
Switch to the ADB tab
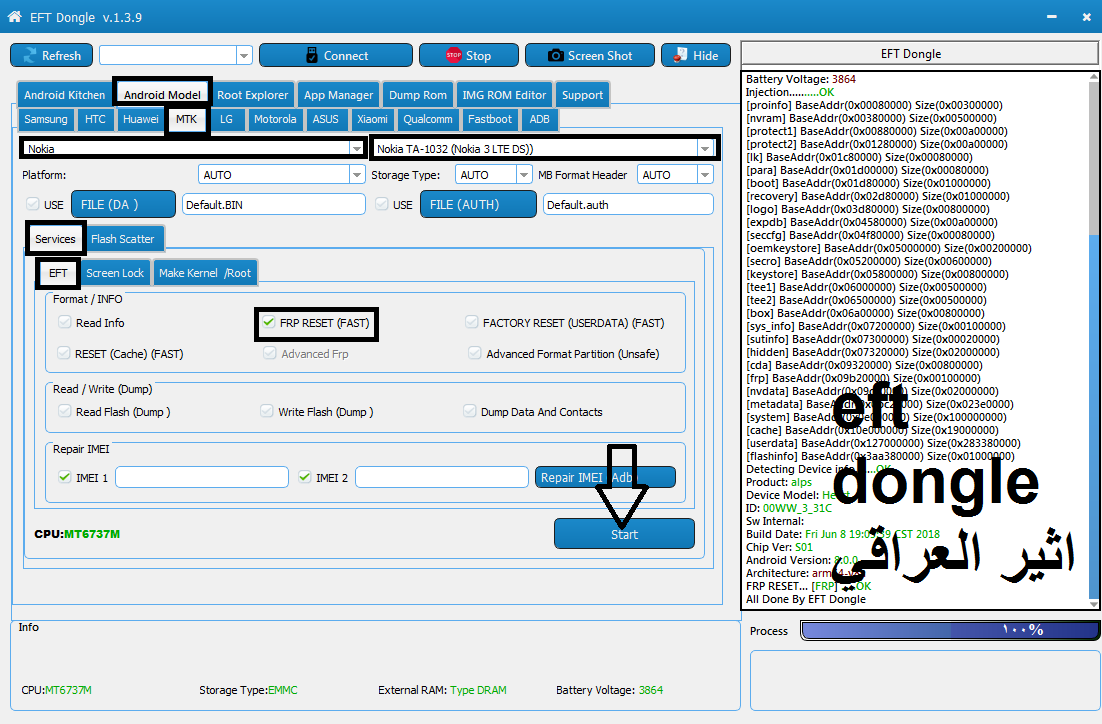539,119
